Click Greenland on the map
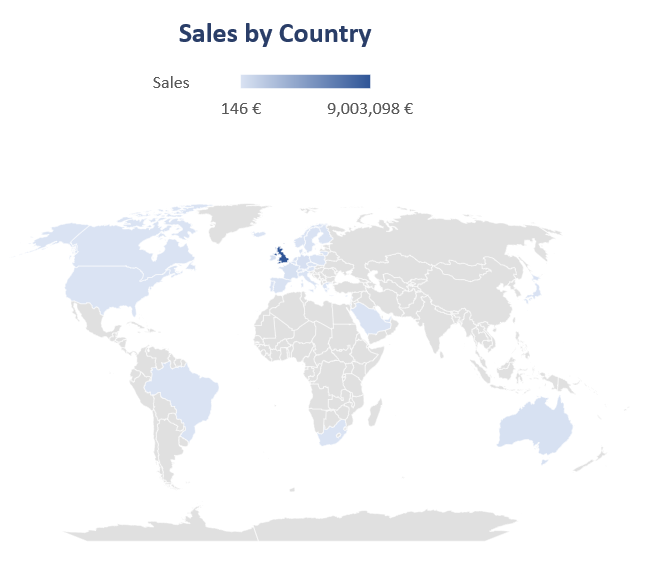This screenshot has width=649, height=574. [232, 219]
